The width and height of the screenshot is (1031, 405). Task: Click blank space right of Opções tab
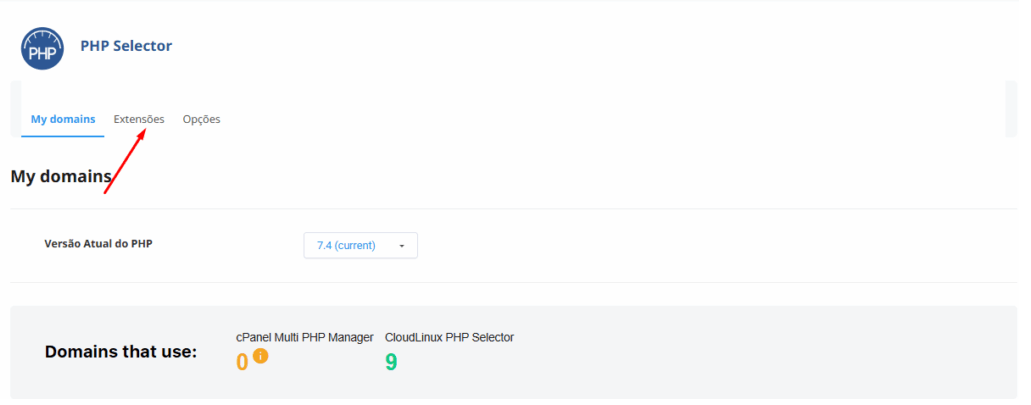point(600,119)
